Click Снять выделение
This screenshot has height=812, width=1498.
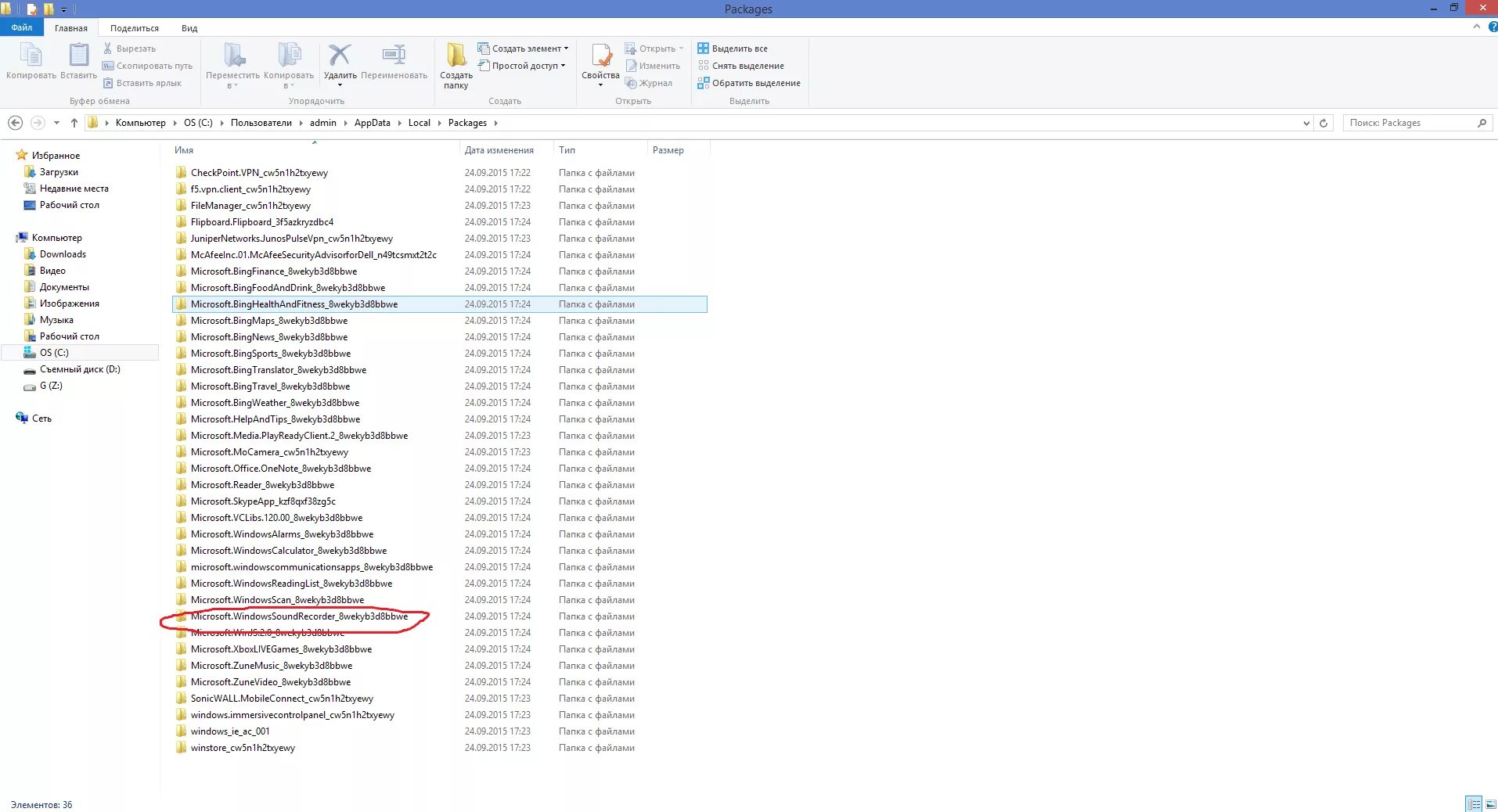pyautogui.click(x=741, y=66)
